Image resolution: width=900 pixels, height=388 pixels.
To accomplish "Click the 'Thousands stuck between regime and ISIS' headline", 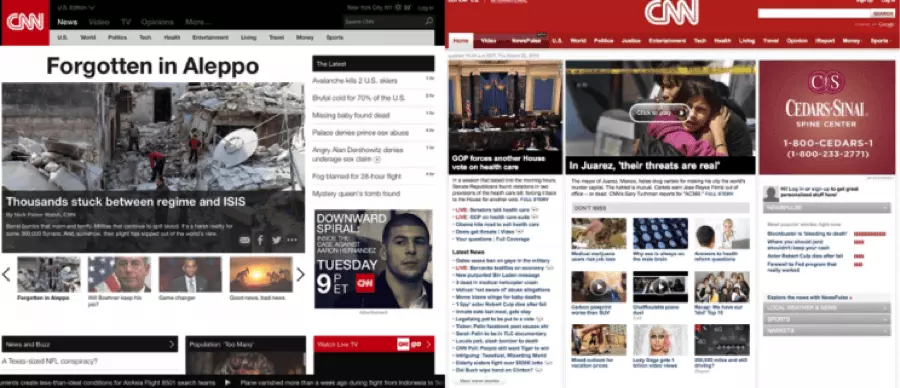I will 126,201.
